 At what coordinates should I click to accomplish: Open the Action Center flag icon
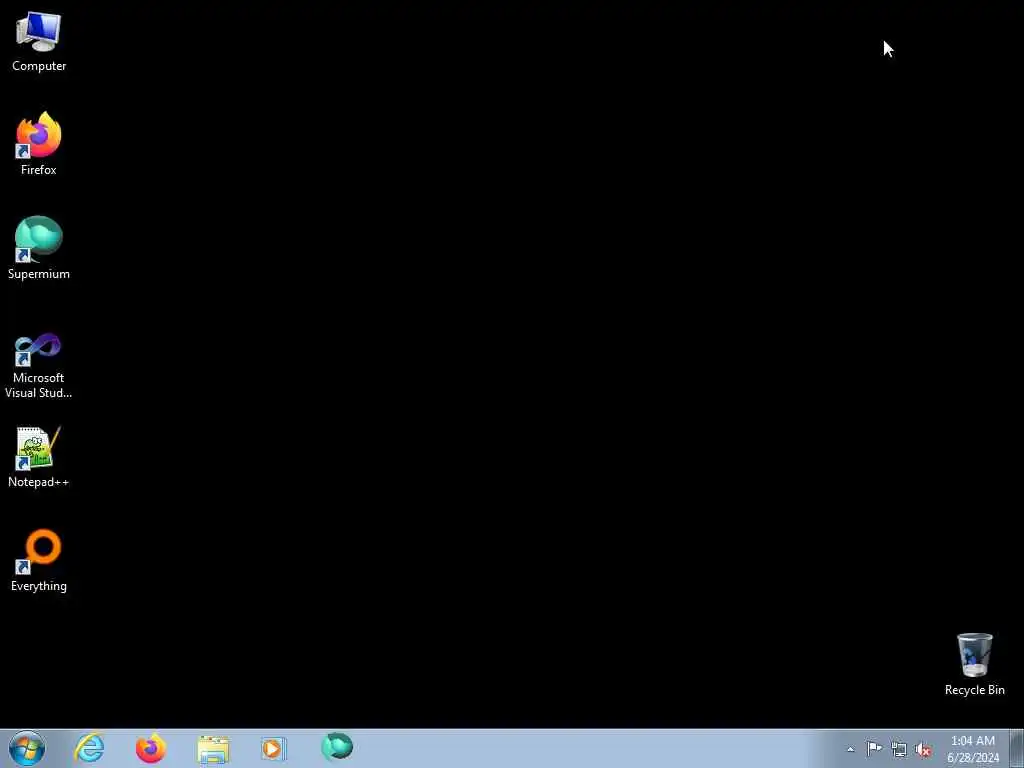click(x=874, y=748)
